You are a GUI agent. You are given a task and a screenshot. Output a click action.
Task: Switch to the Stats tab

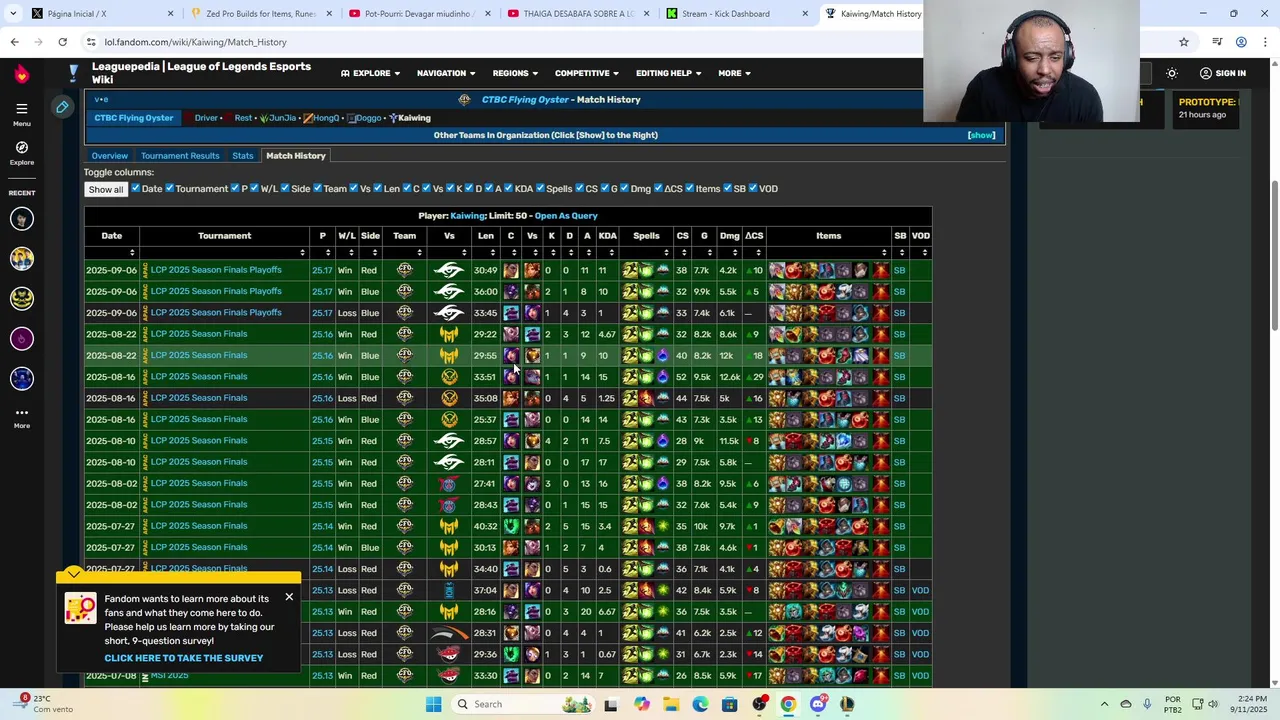(243, 156)
